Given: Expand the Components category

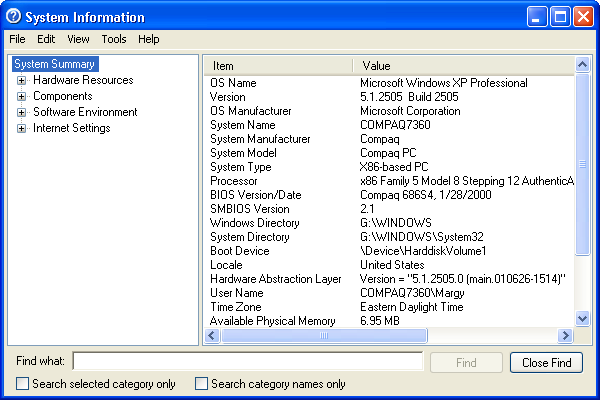Looking at the screenshot, I should pos(22,96).
